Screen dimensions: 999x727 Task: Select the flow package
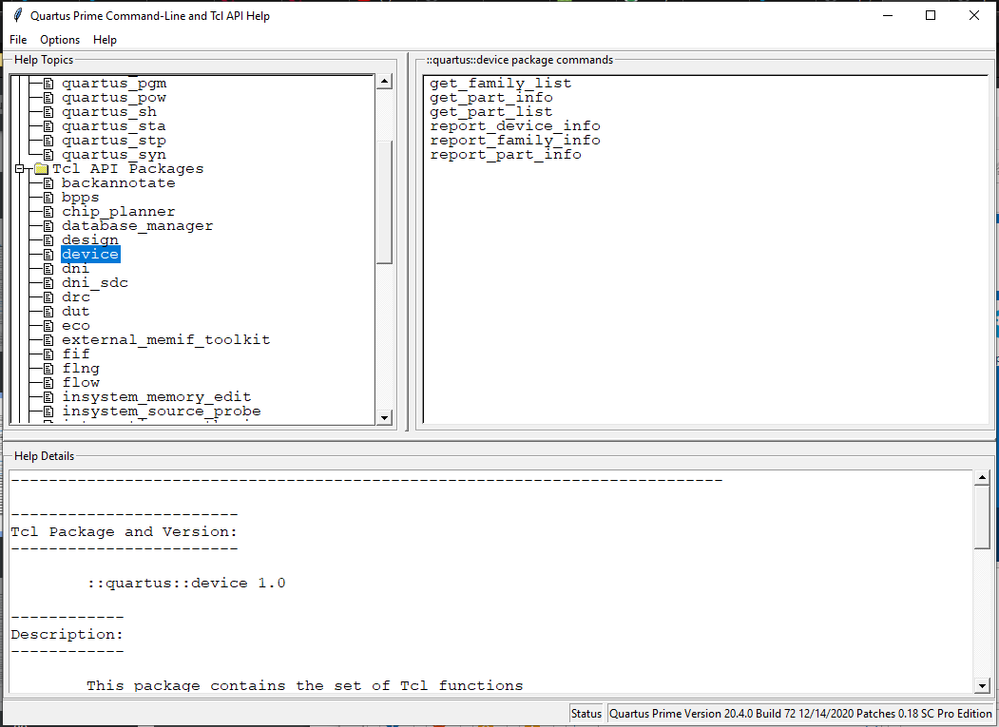[81, 382]
